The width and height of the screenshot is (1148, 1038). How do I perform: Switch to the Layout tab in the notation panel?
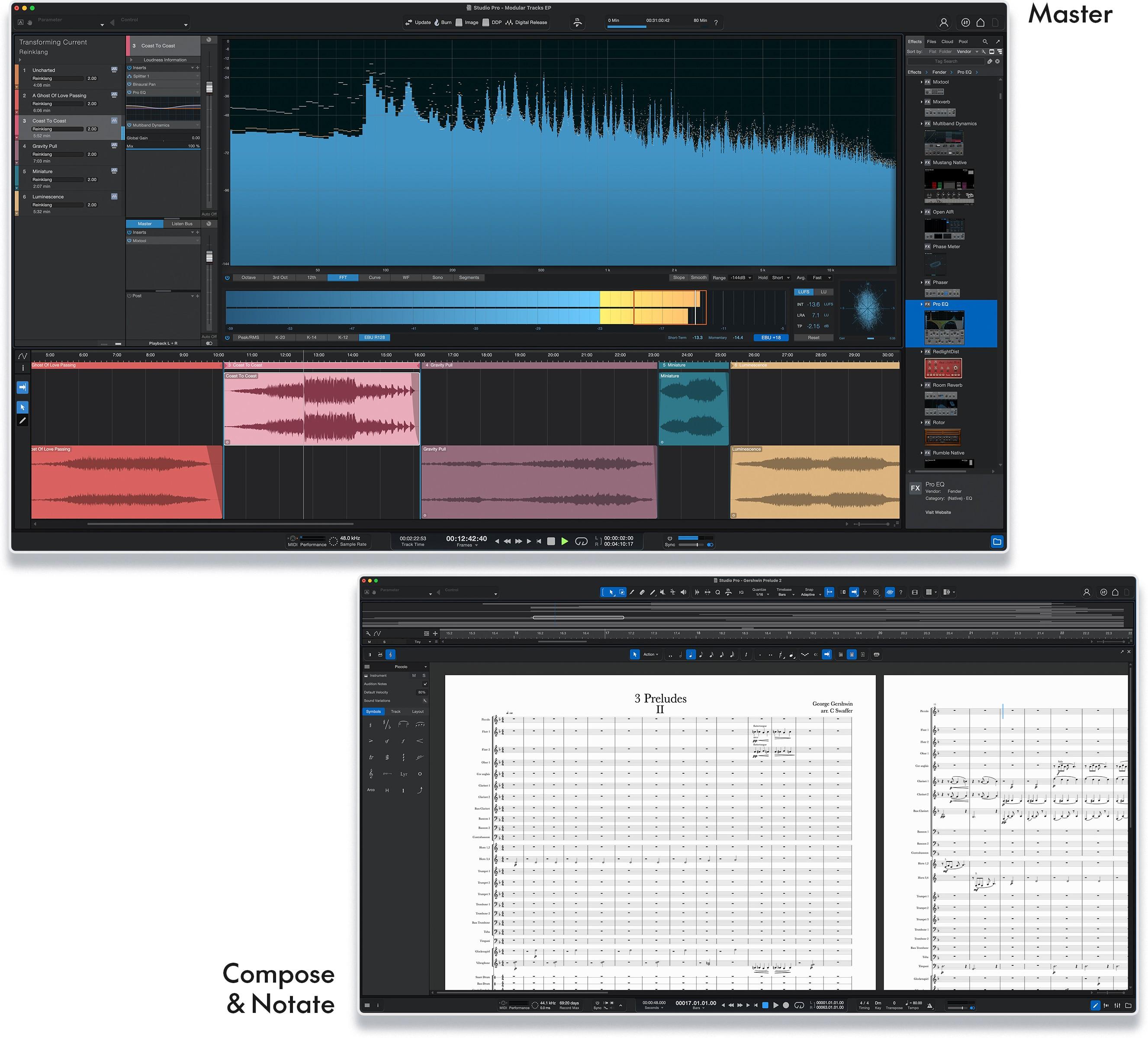[418, 711]
